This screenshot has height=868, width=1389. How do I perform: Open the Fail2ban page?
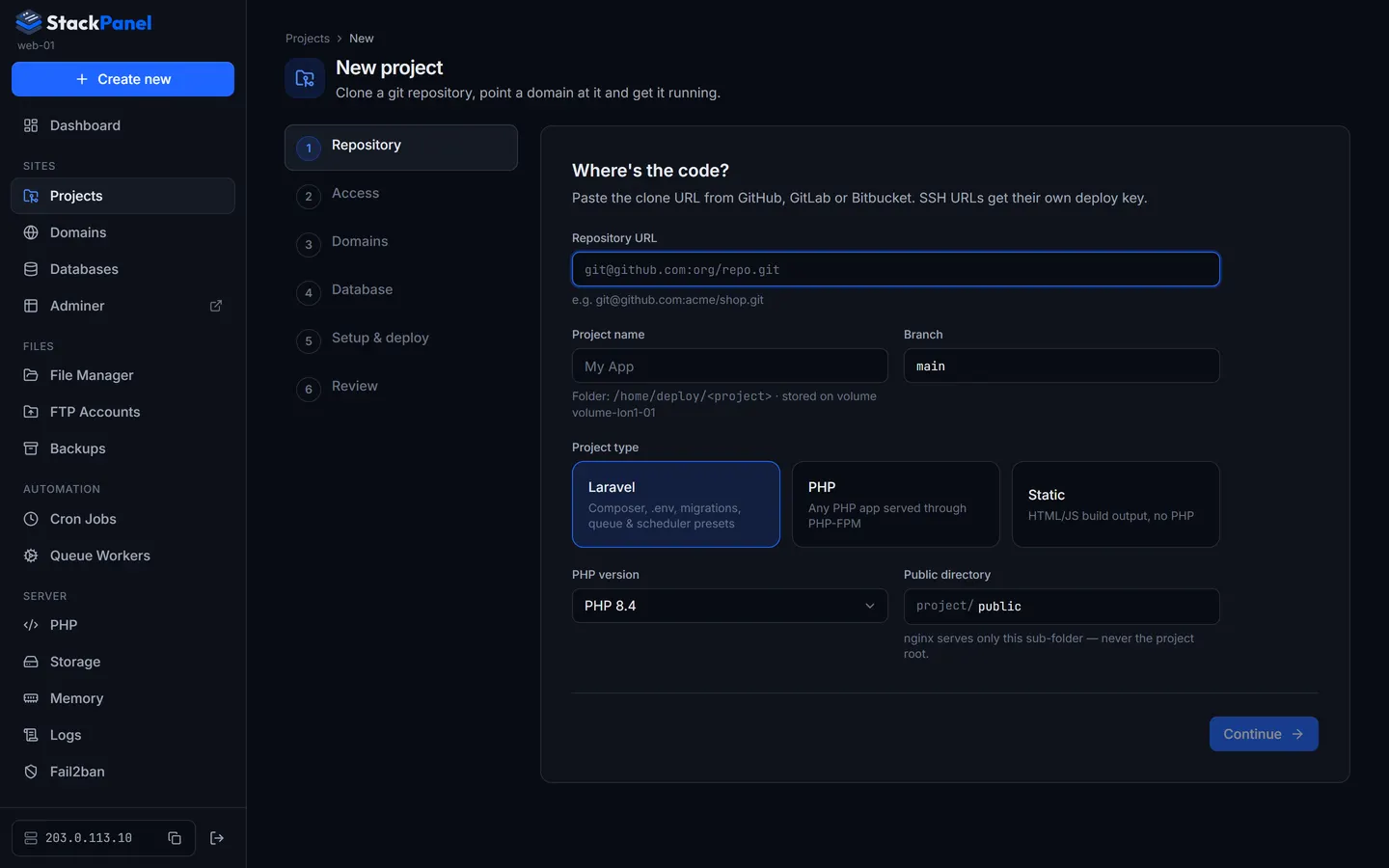coord(123,772)
